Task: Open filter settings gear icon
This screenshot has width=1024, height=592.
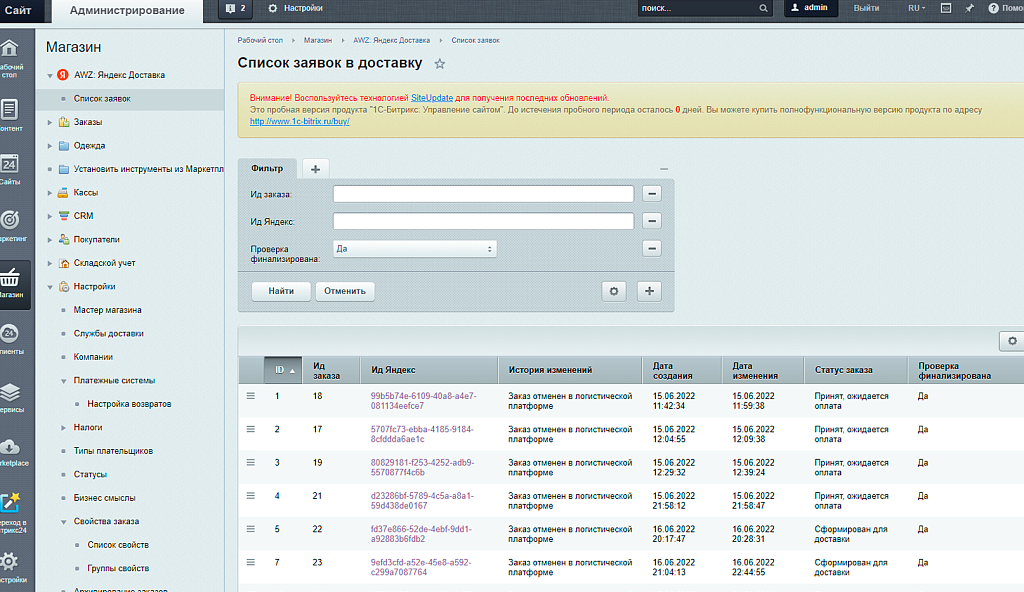Action: coord(615,291)
